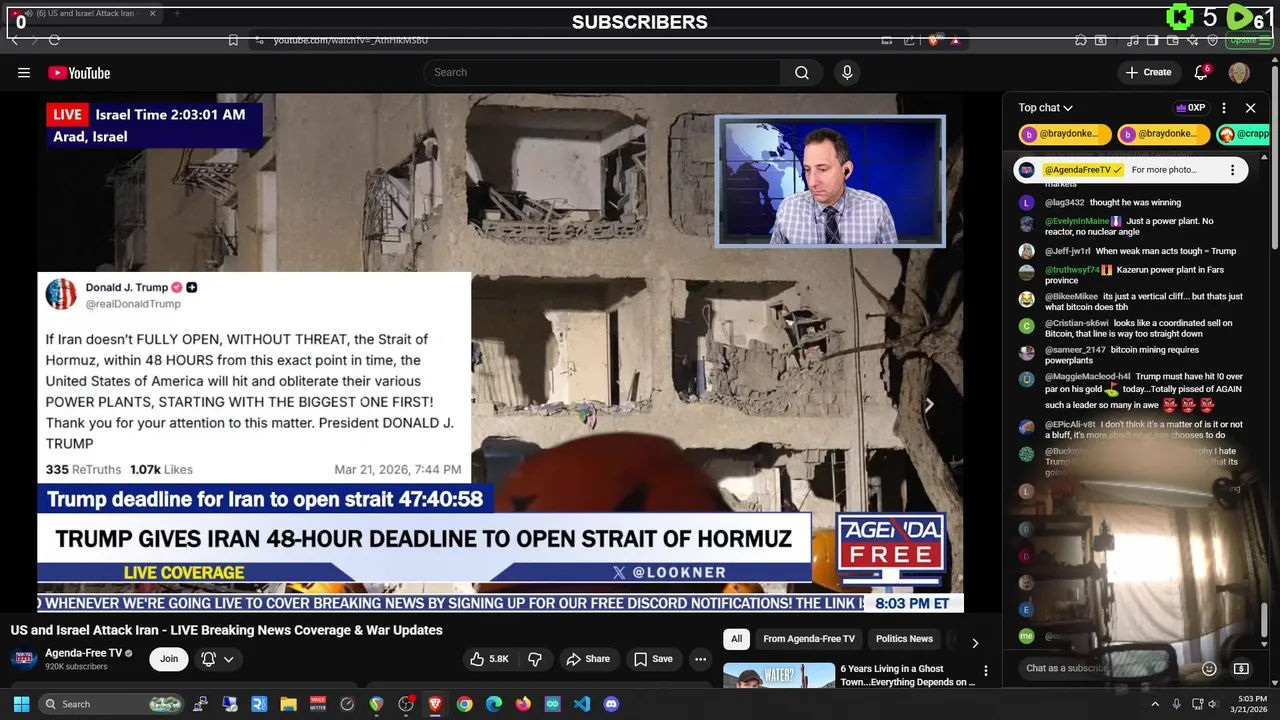1280x720 pixels.
Task: Select the All filter chip
Action: (x=737, y=639)
